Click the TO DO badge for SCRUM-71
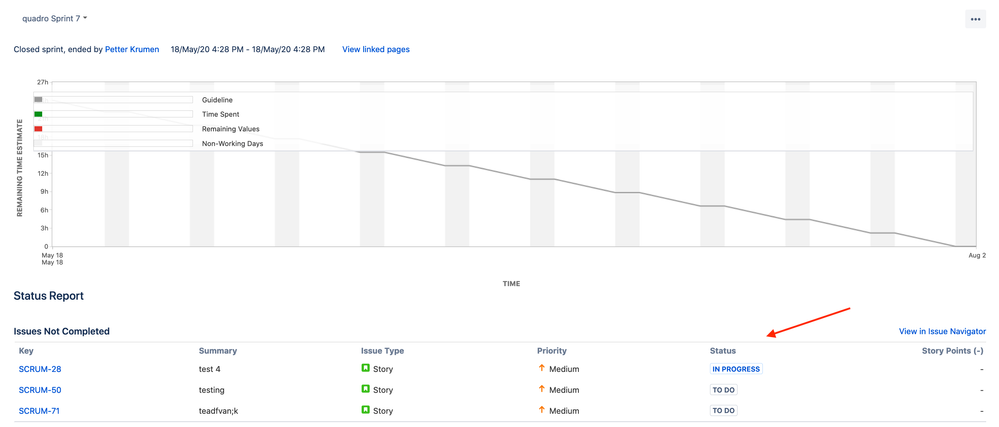Screen dimensions: 999x427 coord(724,411)
